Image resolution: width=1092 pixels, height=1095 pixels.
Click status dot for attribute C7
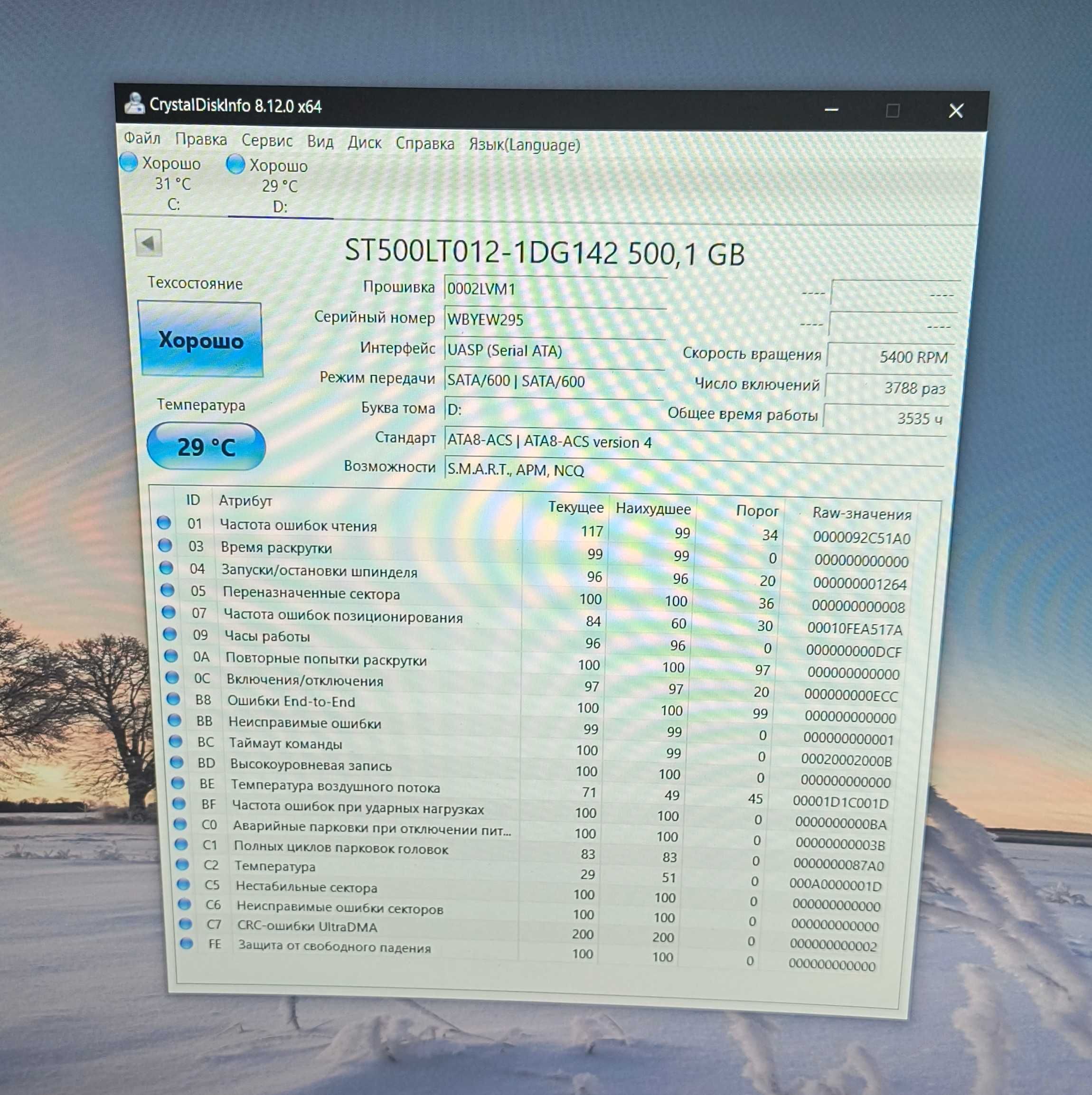click(185, 925)
